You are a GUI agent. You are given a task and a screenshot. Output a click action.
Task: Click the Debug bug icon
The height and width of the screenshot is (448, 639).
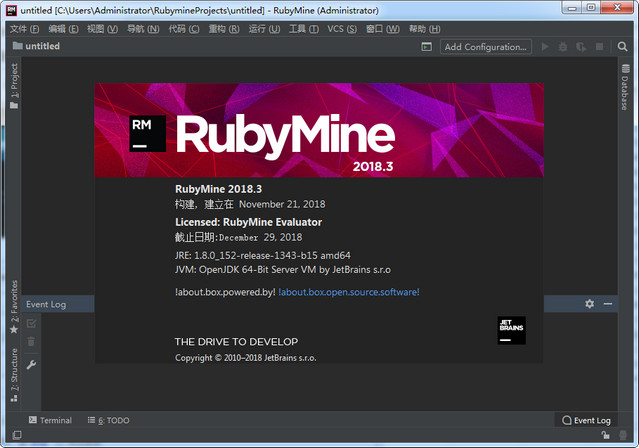click(x=564, y=47)
